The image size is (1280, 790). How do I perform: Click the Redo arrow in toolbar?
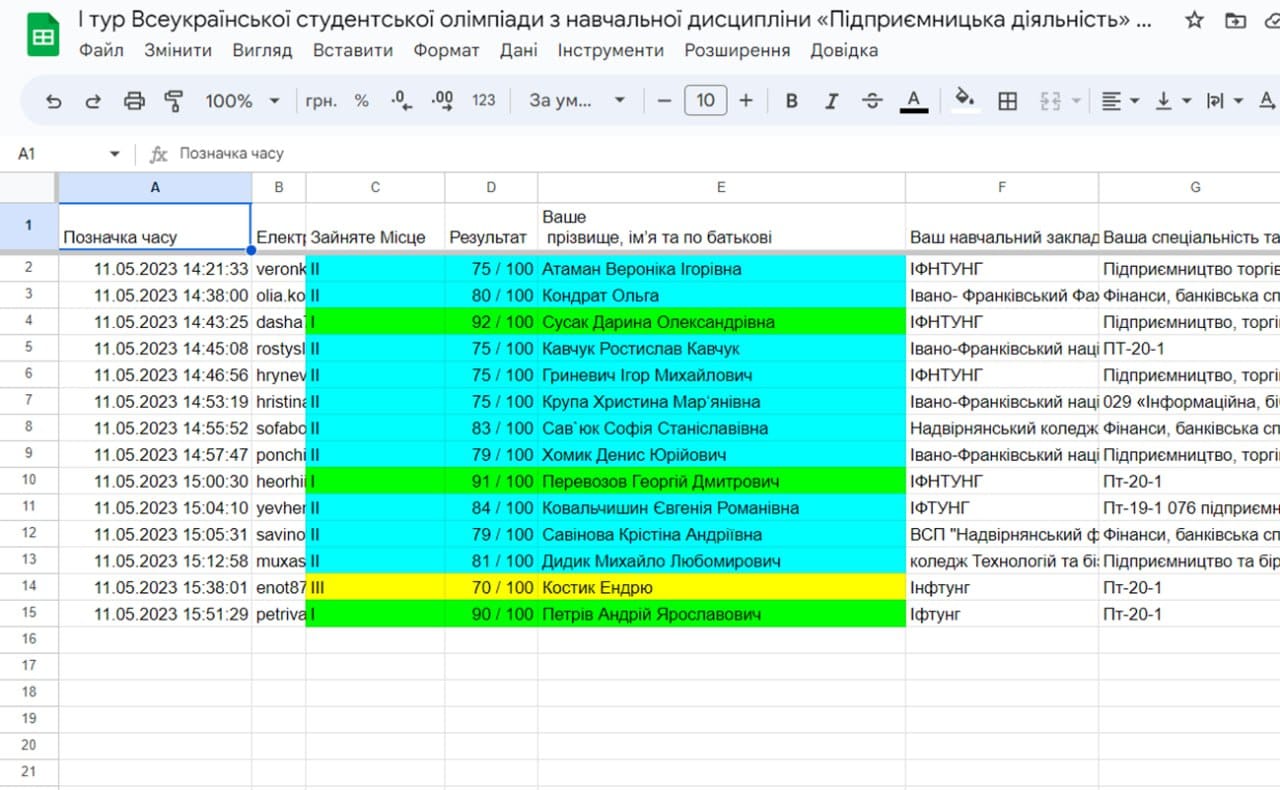pos(93,100)
